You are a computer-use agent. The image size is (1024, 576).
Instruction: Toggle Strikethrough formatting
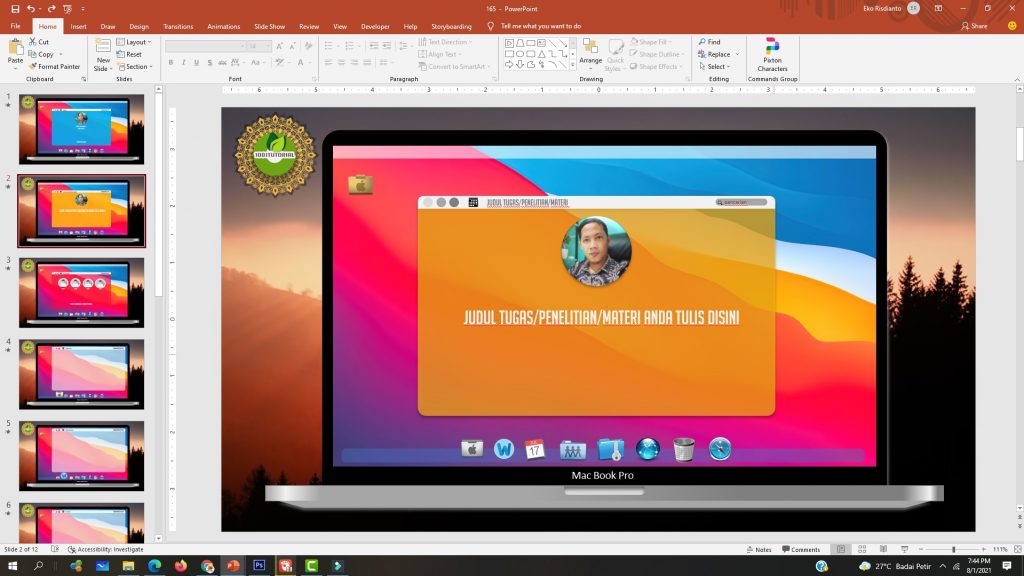coord(222,63)
